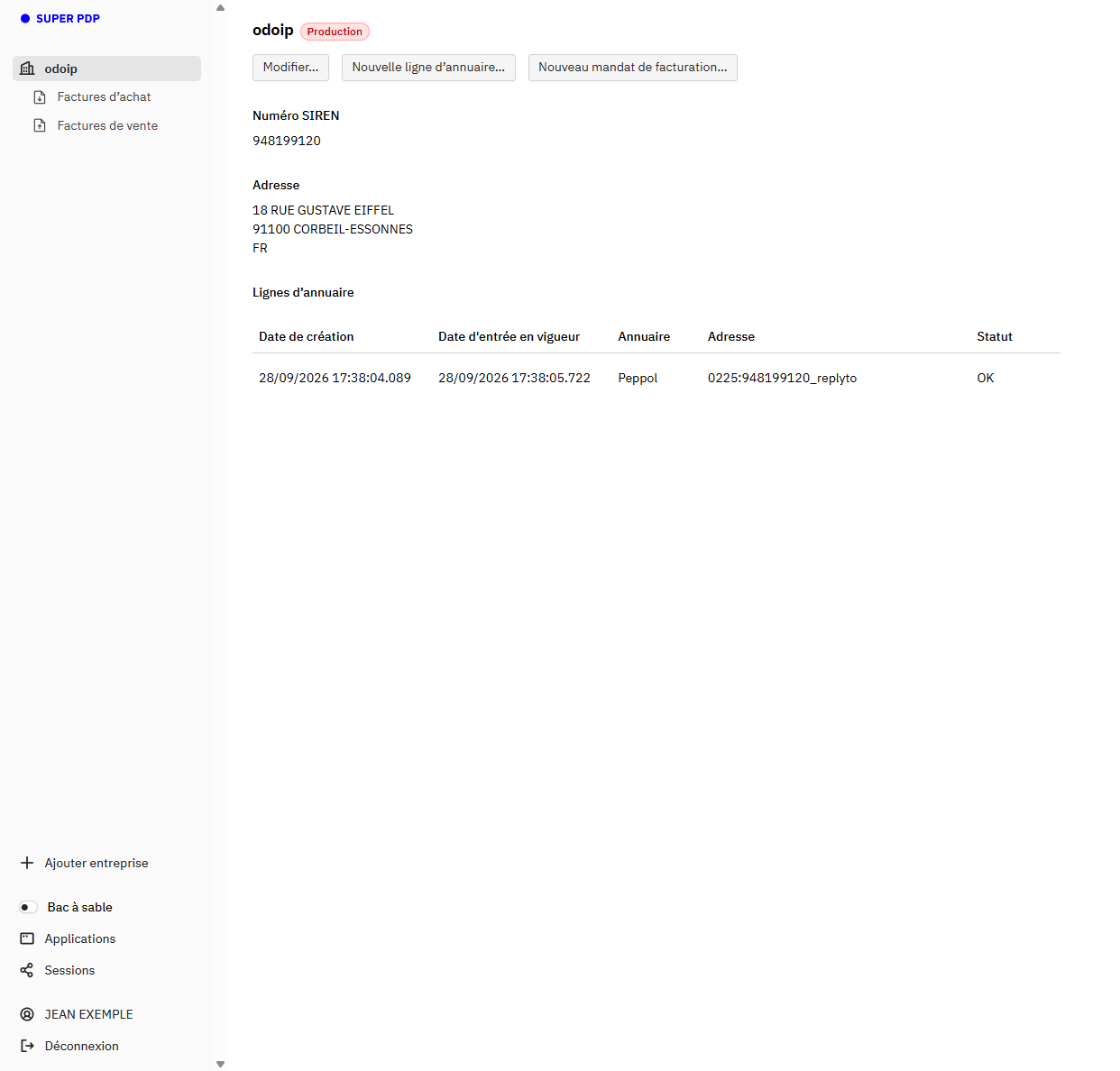Toggle the Bac à sable switch
Image resolution: width=1120 pixels, height=1071 pixels.
point(28,907)
